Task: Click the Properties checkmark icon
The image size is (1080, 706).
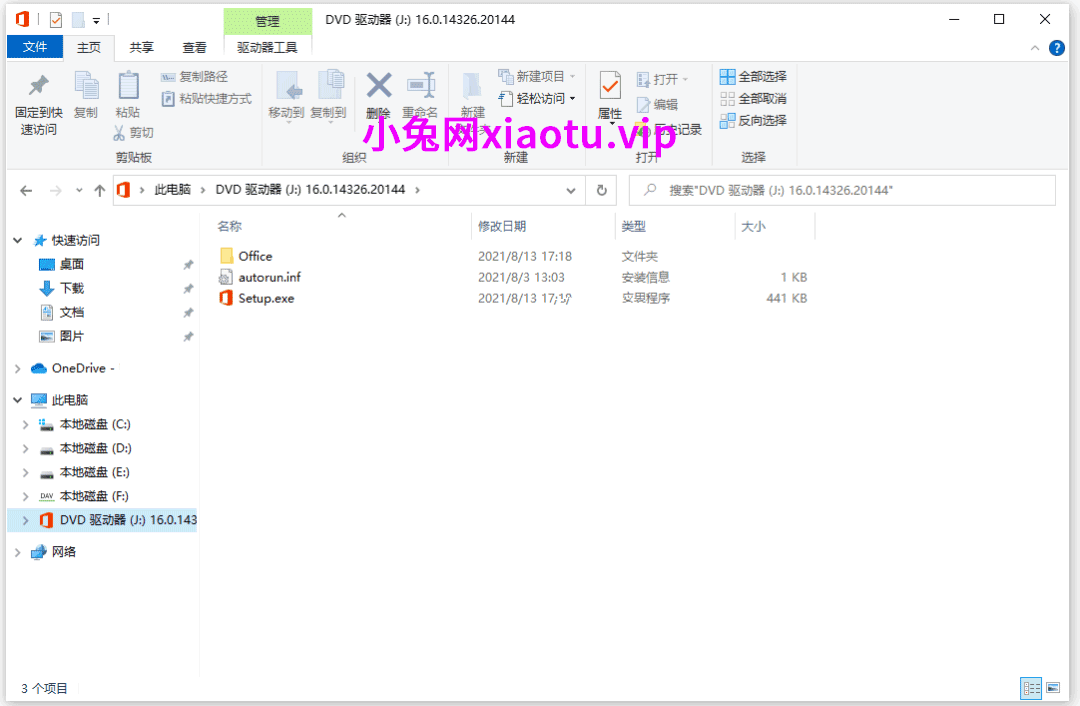Action: coord(610,87)
